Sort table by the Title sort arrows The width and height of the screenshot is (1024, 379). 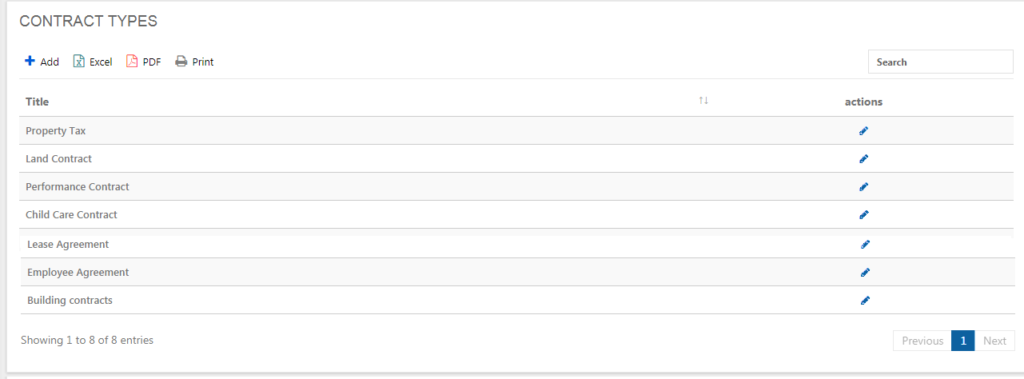point(703,101)
